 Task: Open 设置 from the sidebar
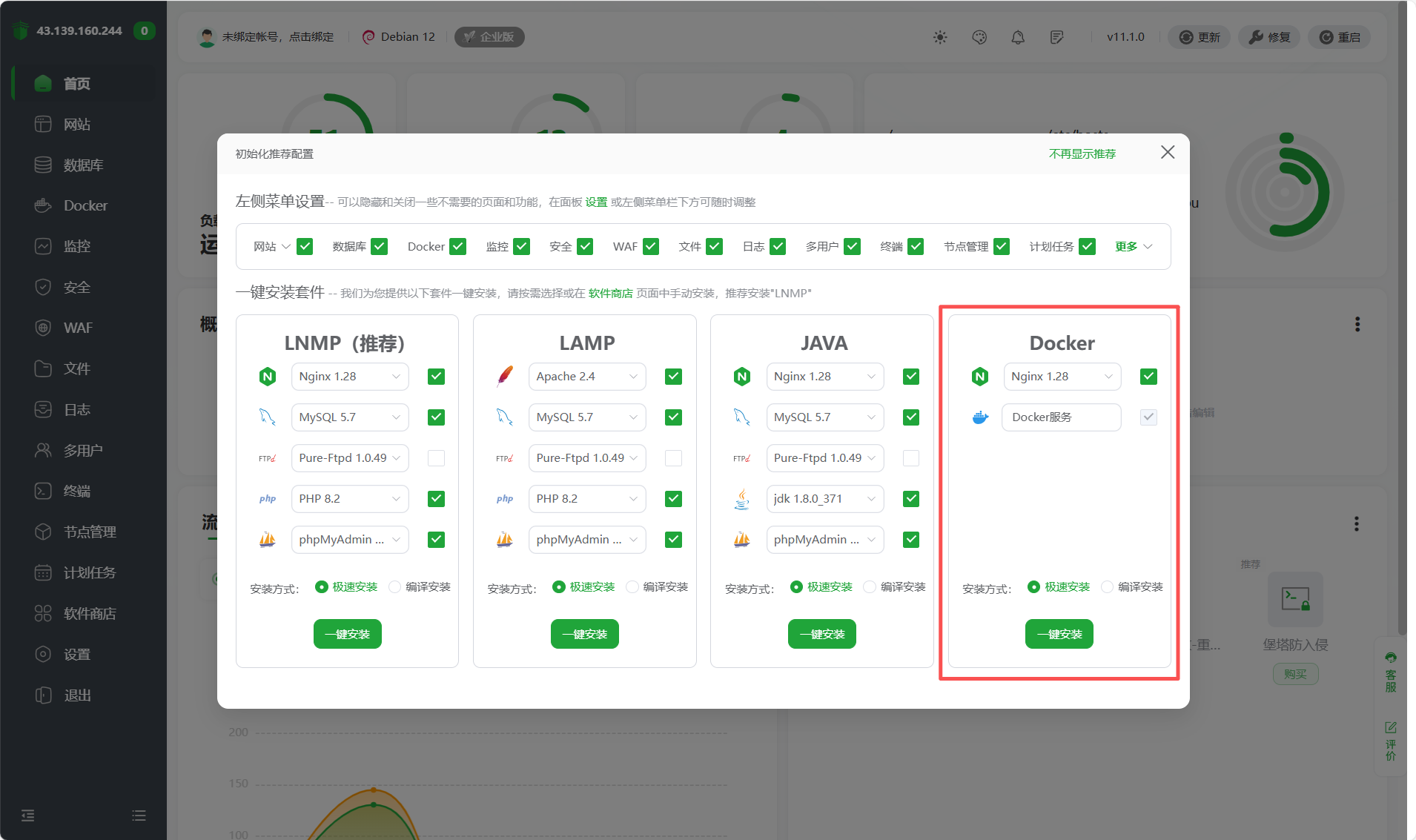[77, 654]
